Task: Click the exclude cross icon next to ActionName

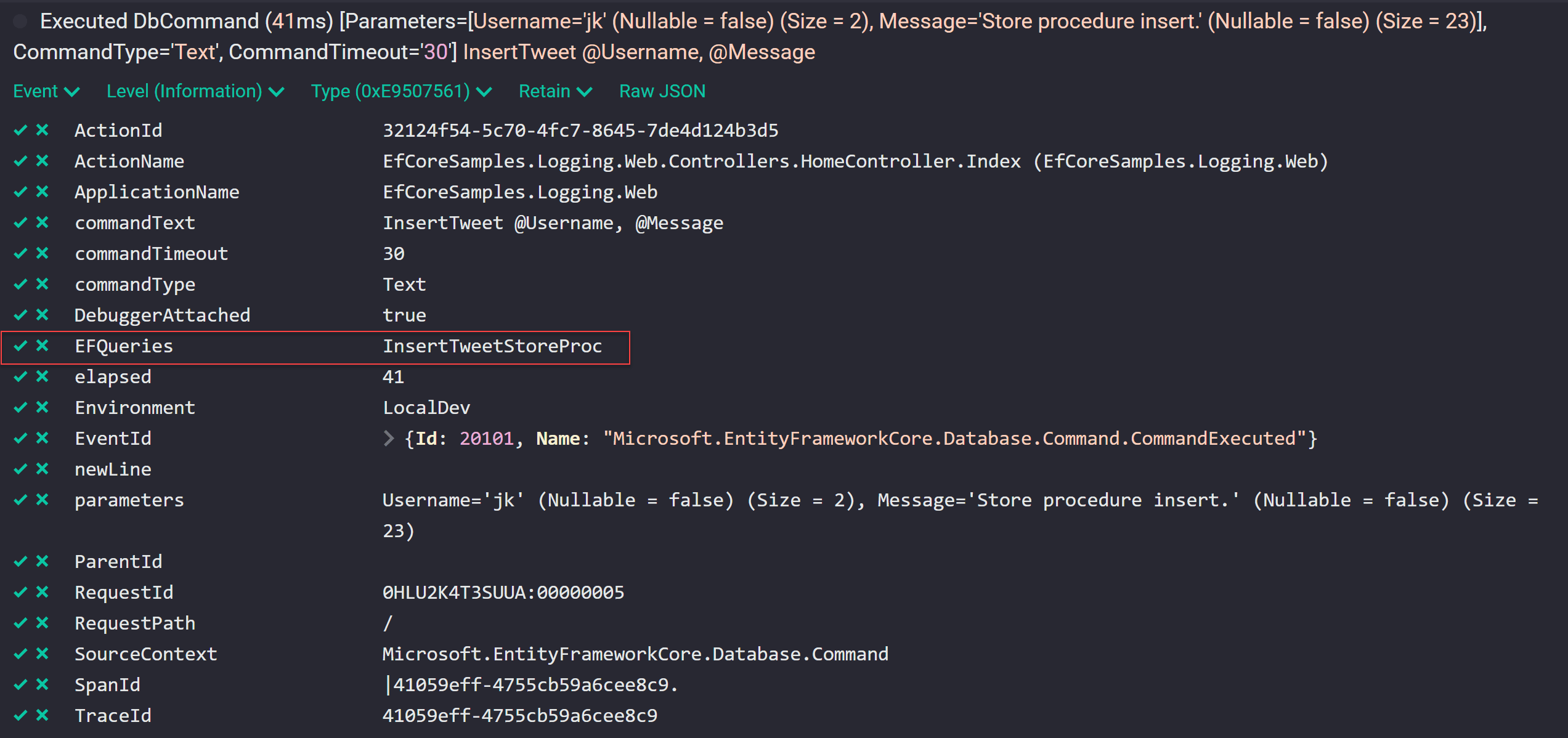Action: point(42,161)
